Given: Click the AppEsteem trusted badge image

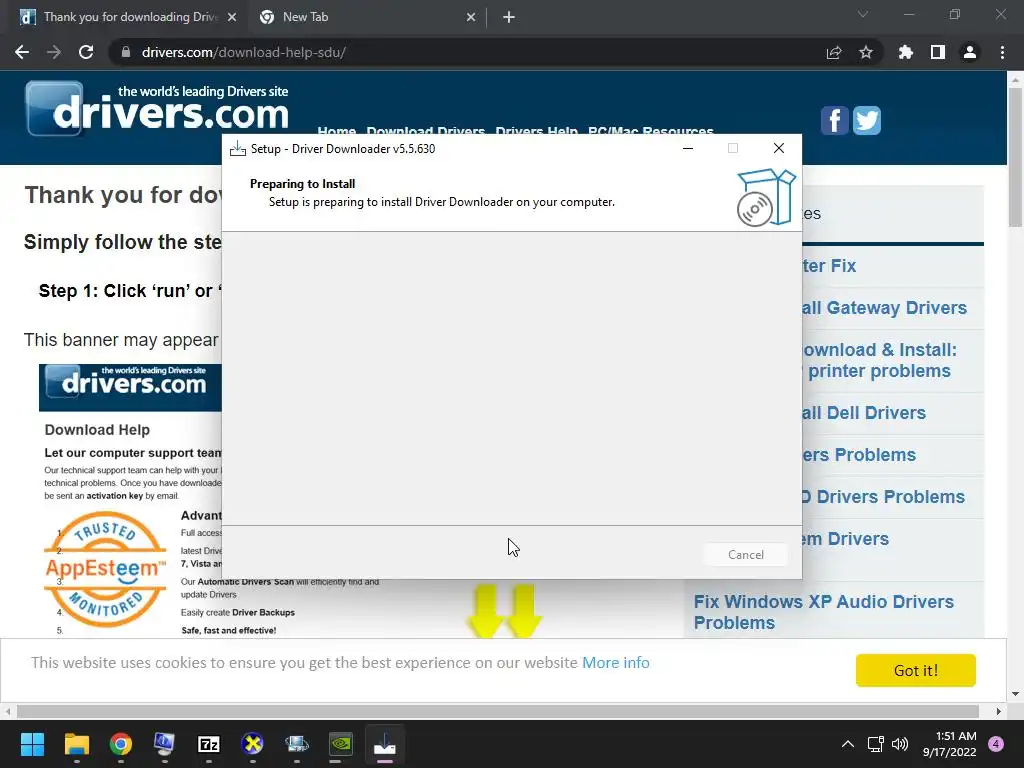Looking at the screenshot, I should [105, 569].
